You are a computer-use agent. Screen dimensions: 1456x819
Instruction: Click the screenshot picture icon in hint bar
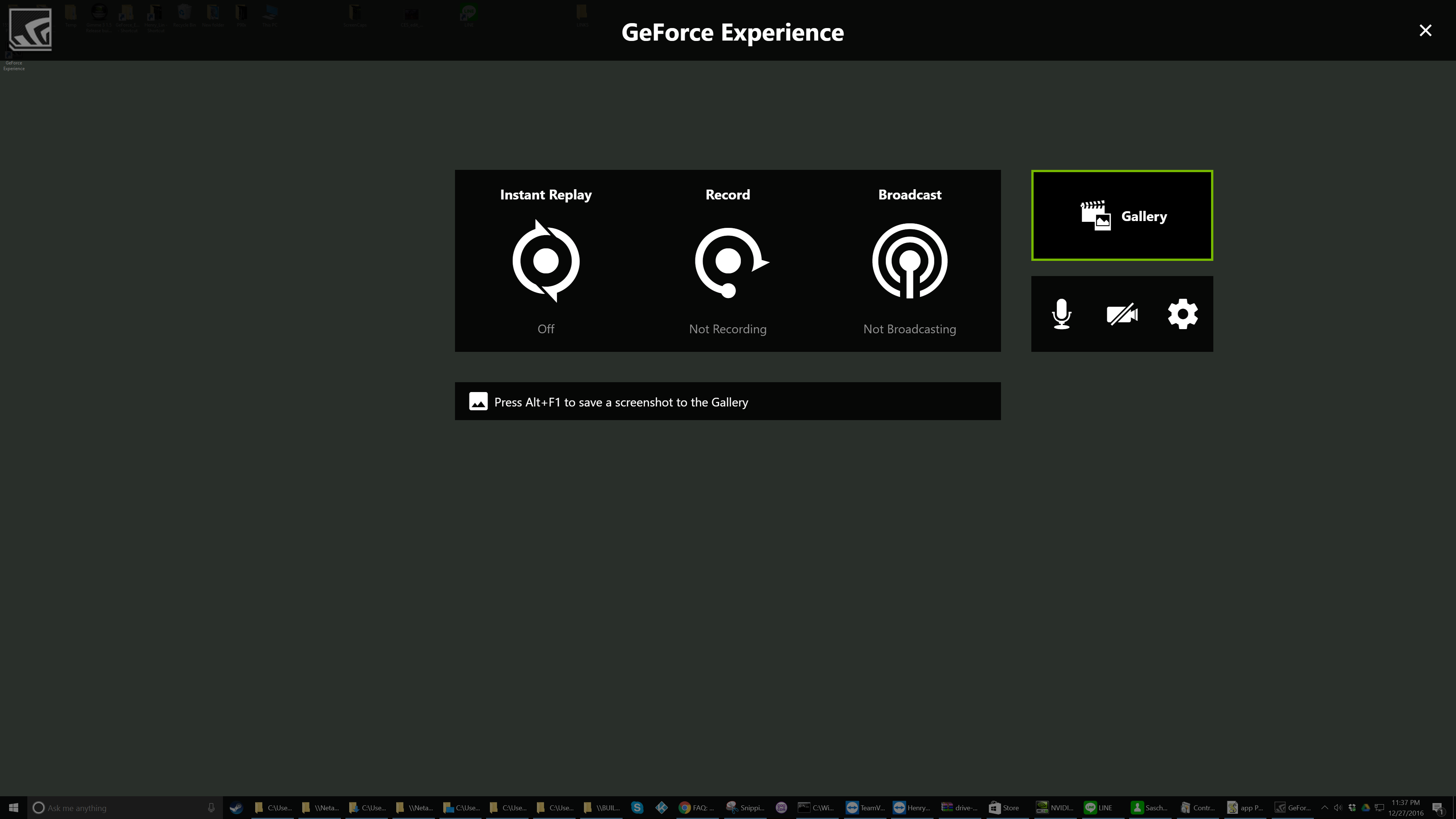pyautogui.click(x=478, y=401)
